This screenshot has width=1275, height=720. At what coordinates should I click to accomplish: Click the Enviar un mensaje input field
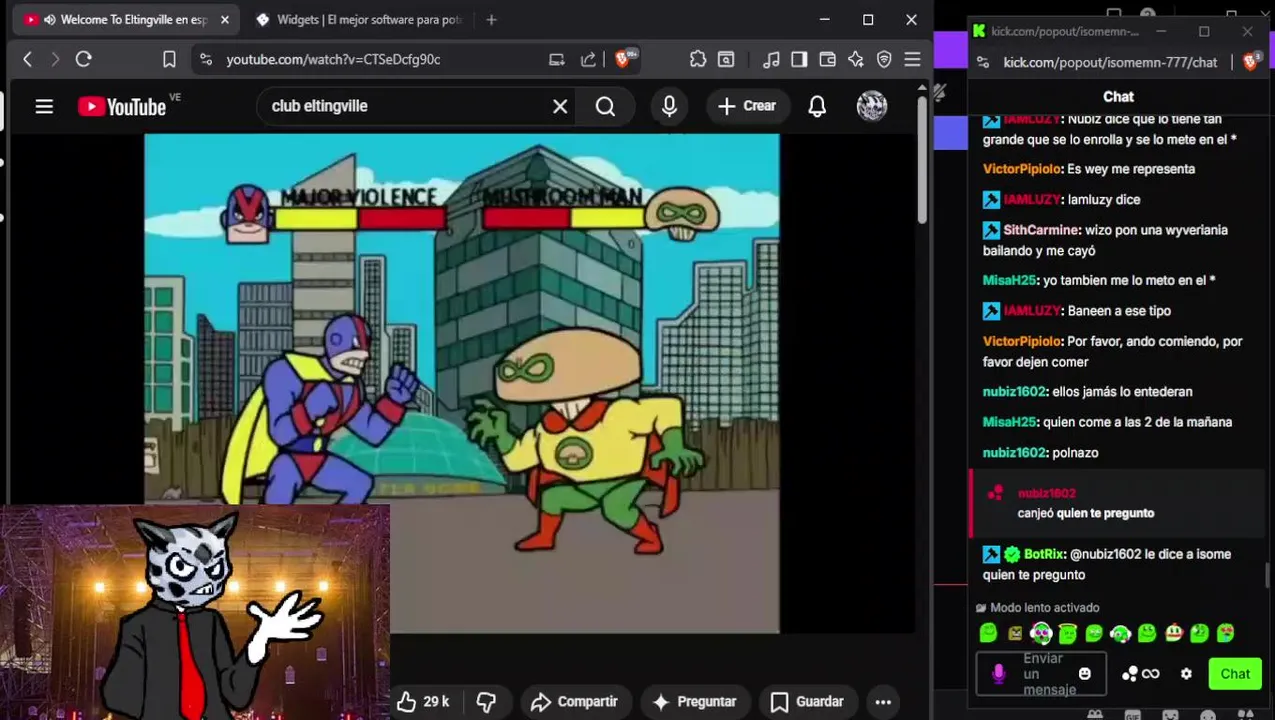pyautogui.click(x=1041, y=674)
